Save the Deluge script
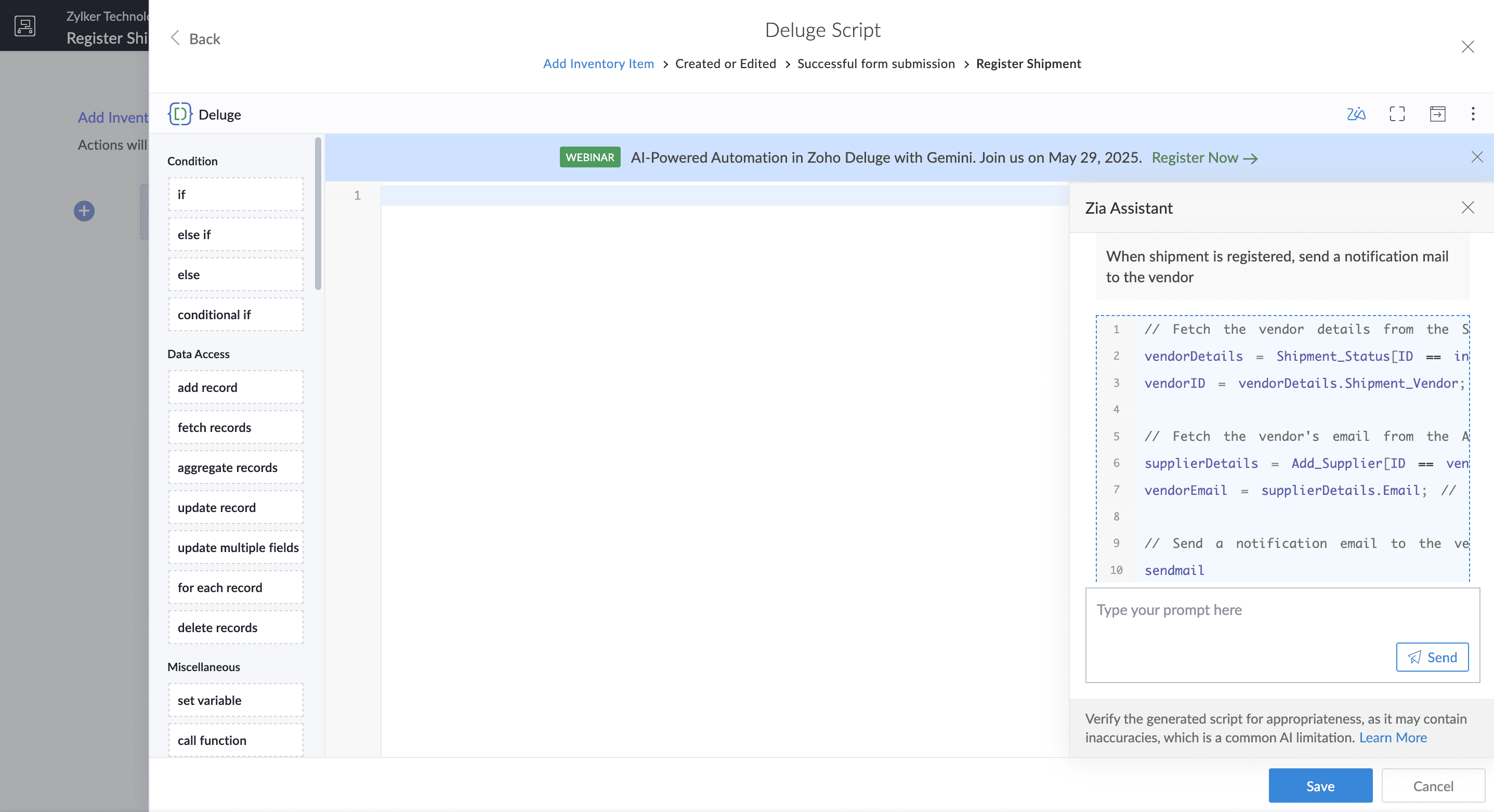This screenshot has width=1494, height=812. 1320,785
